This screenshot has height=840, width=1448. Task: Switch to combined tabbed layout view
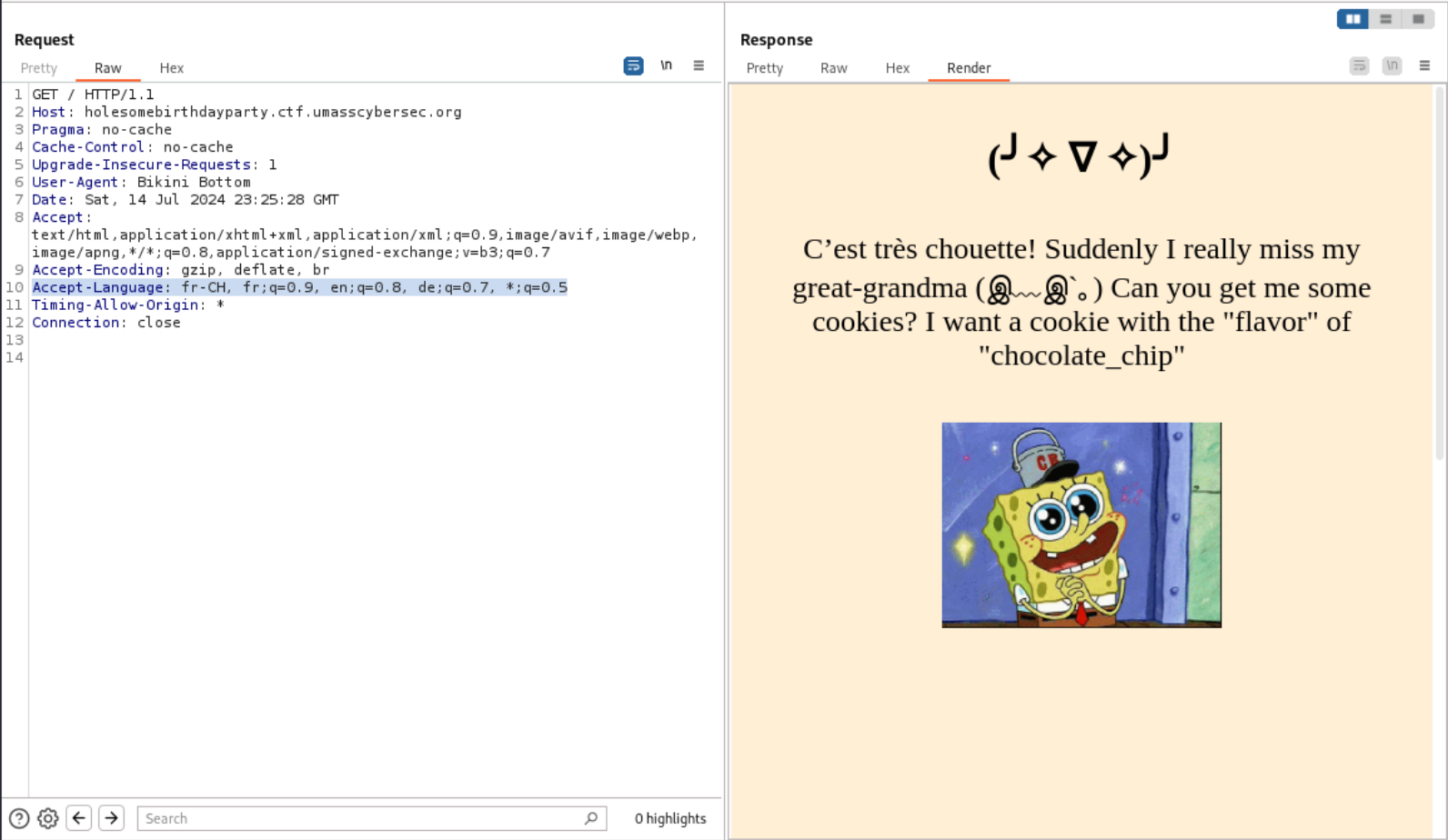tap(1418, 19)
